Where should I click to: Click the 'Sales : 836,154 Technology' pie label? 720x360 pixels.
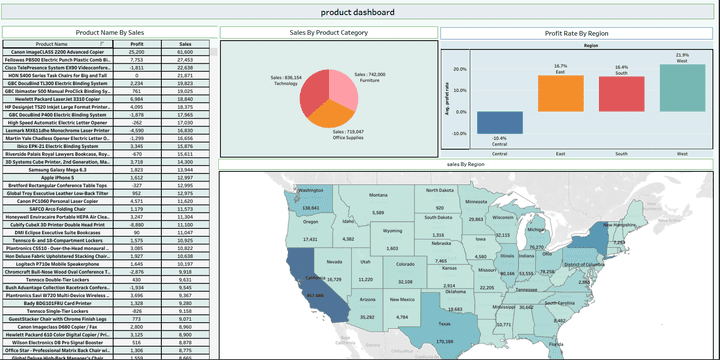click(x=286, y=81)
